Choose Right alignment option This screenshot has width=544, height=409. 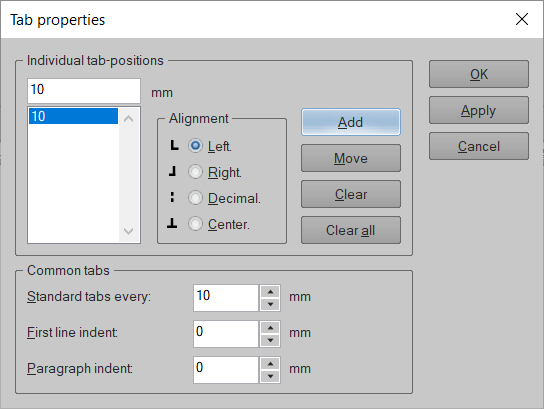click(195, 172)
